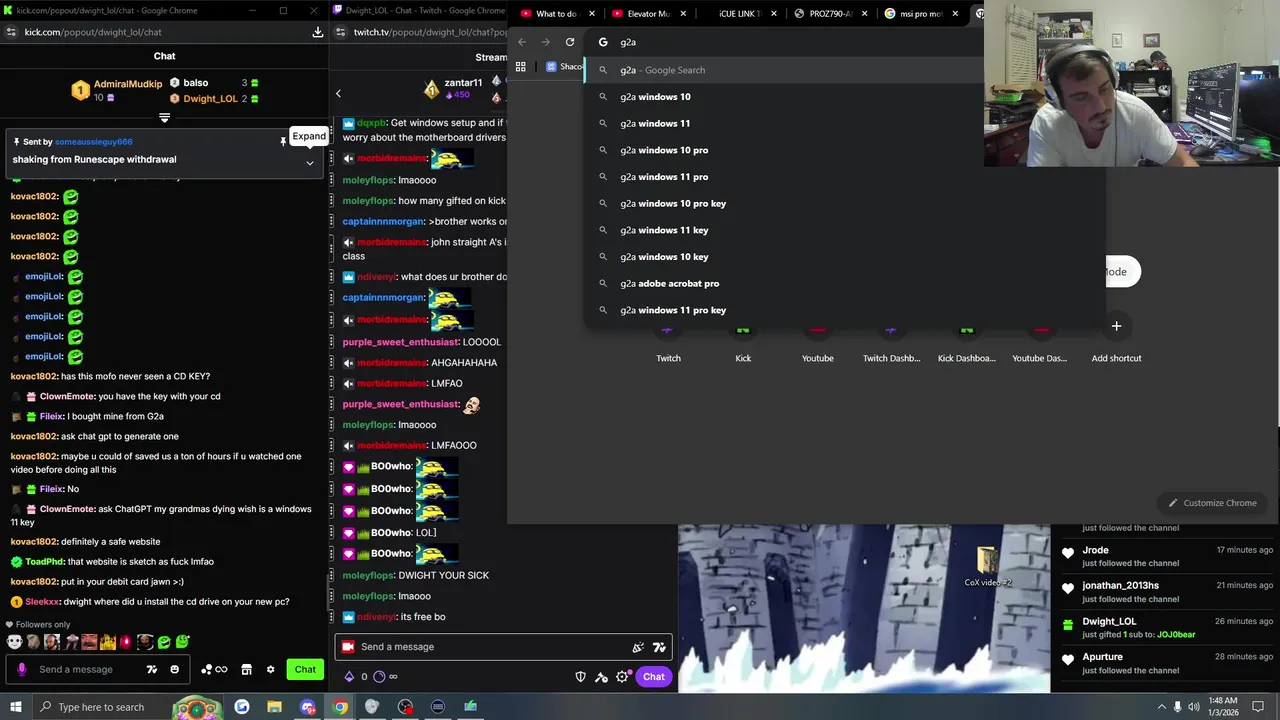Select suggestion g2a - Google Search
Viewport: 1280px width, 720px height.
pos(783,70)
